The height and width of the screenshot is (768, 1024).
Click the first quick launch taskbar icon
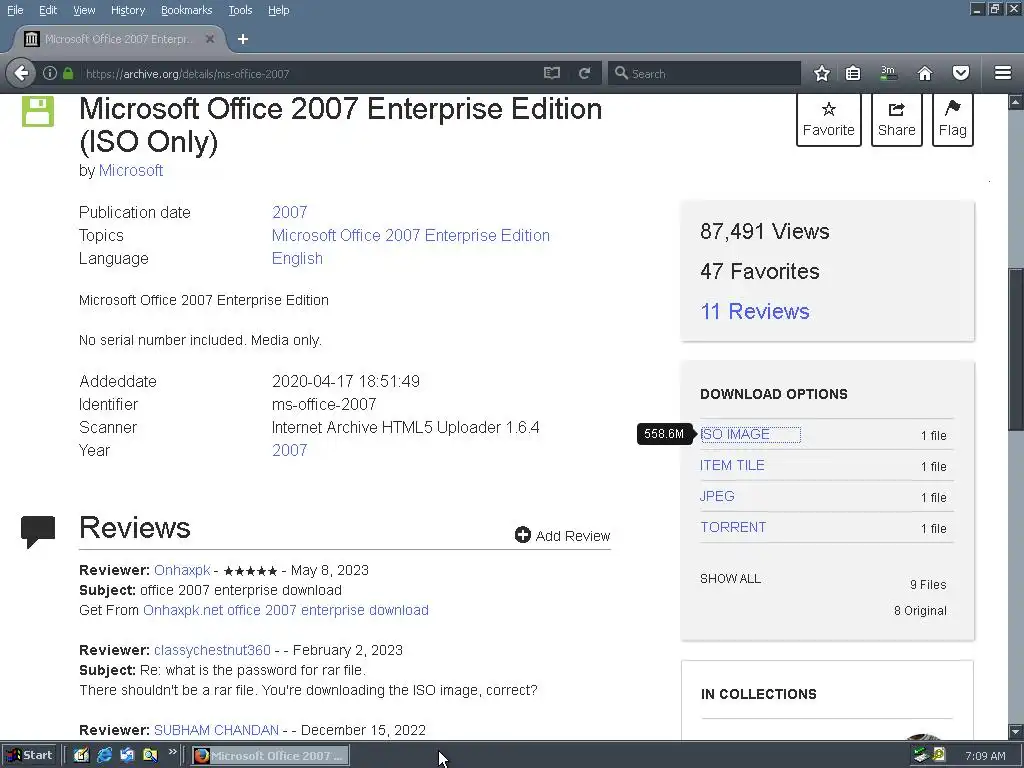coord(81,755)
